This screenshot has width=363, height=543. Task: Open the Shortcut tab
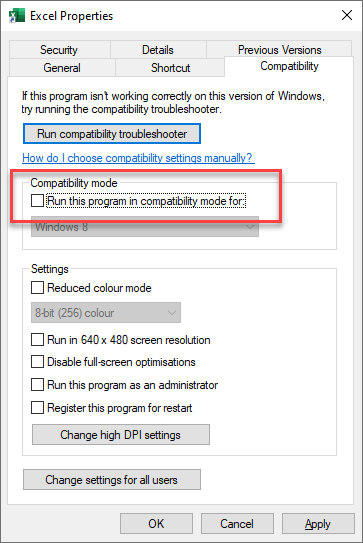(x=170, y=68)
